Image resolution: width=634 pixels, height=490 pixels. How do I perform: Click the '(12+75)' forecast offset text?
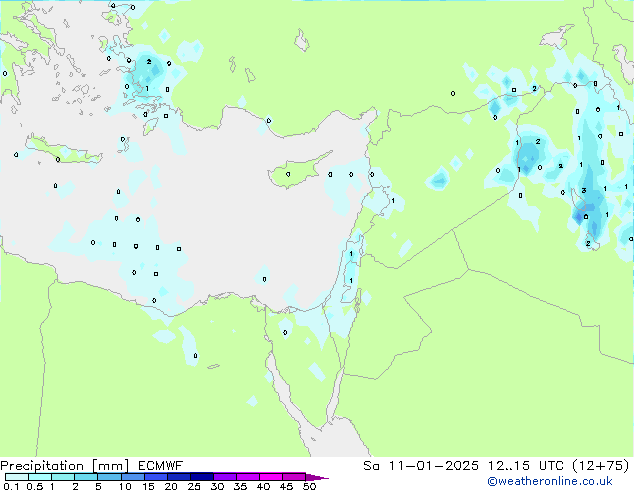coord(601,466)
